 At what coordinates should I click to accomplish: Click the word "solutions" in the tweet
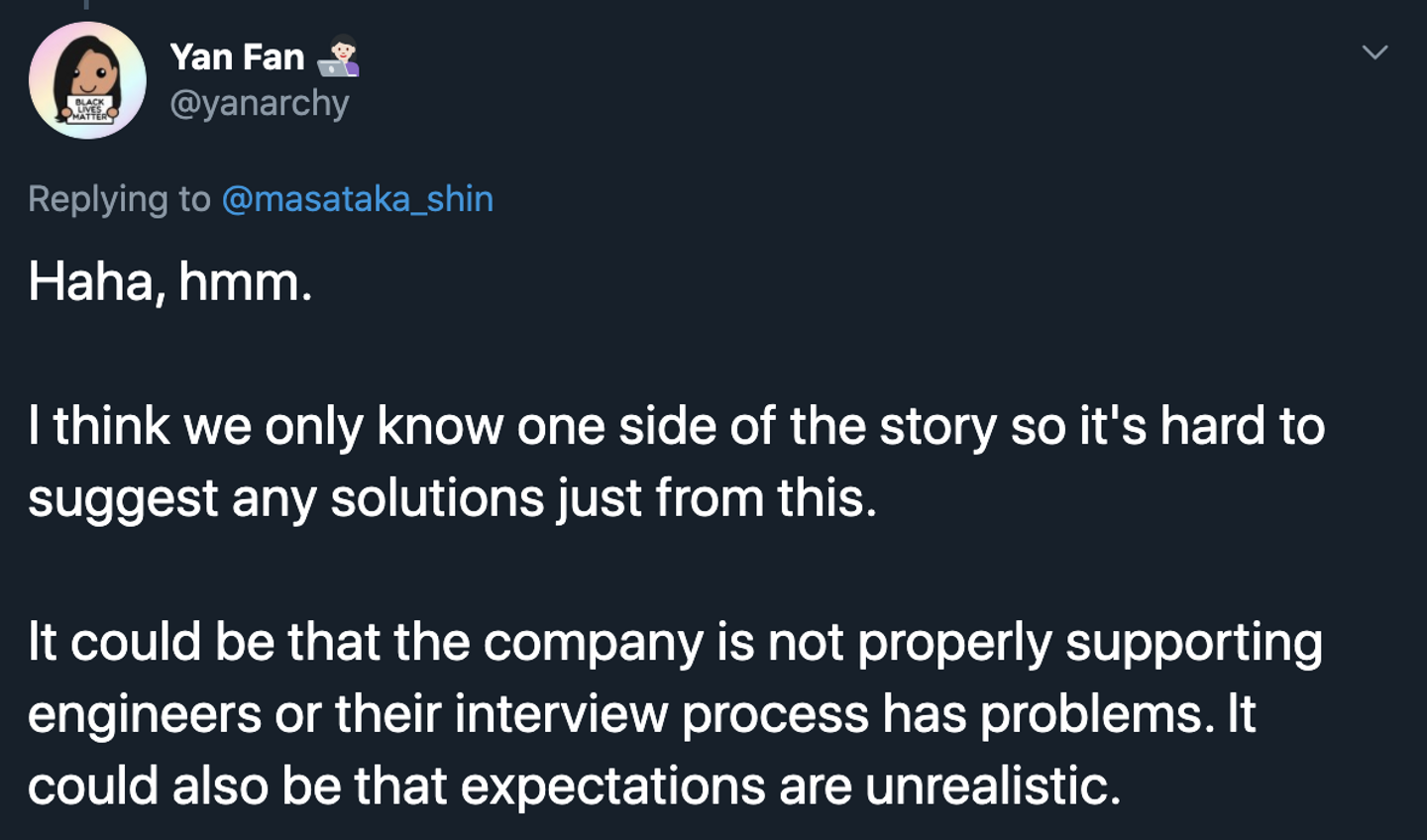tap(437, 498)
